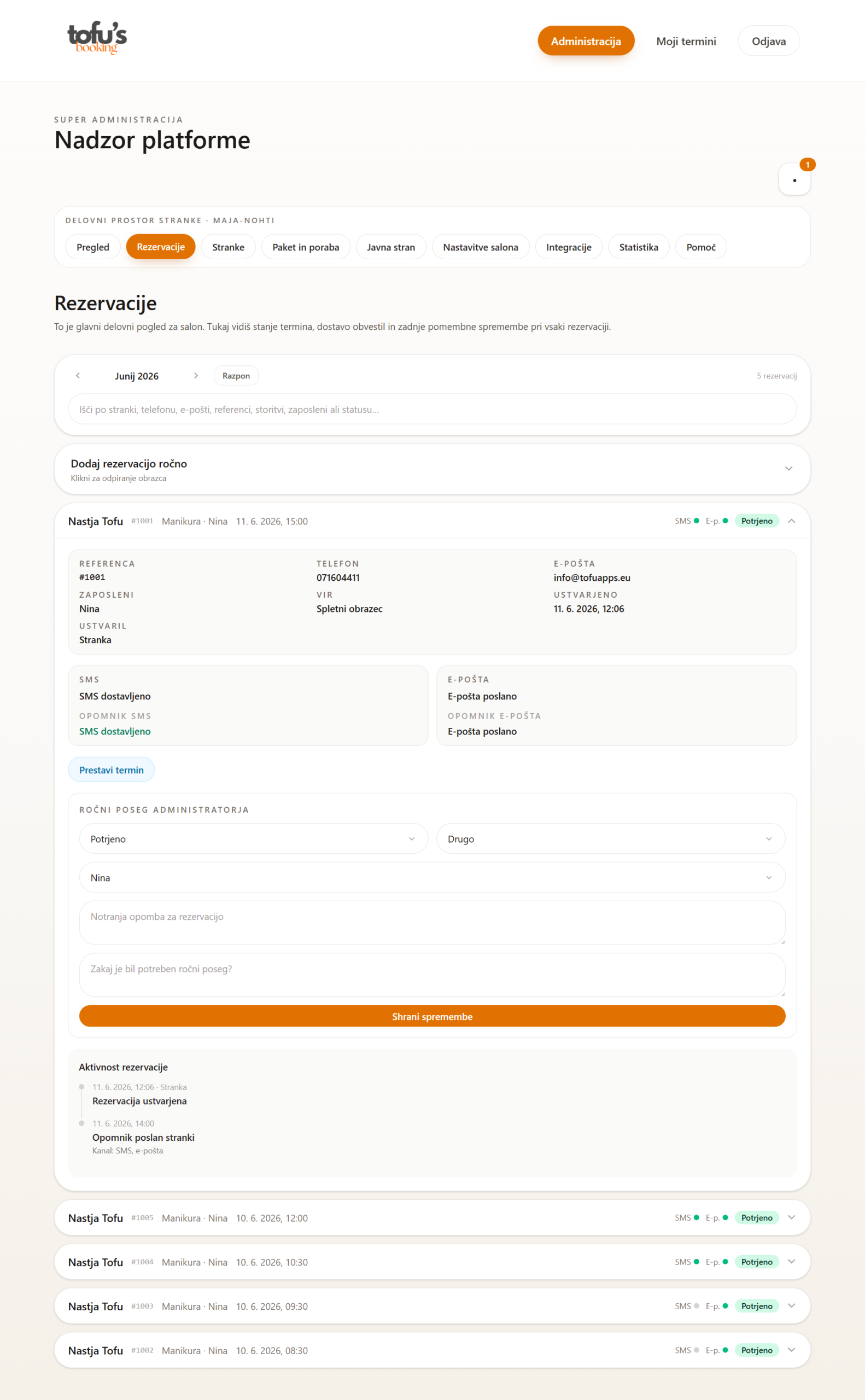
Task: Click E-p. status dot in reservation #1001
Action: (x=725, y=521)
